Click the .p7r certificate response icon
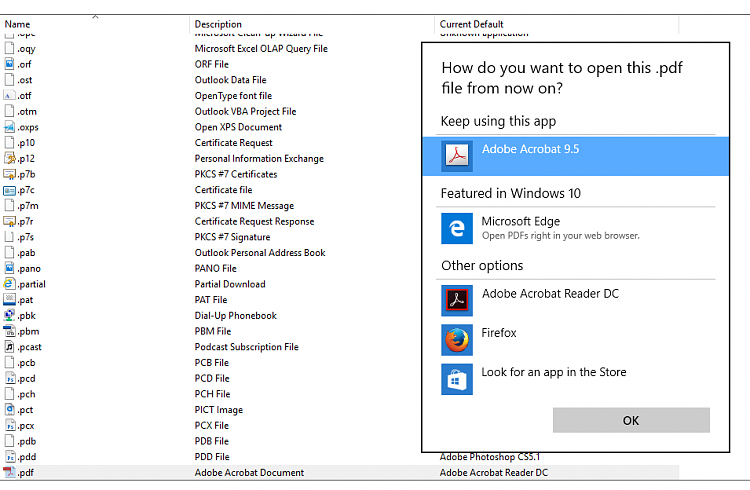The image size is (750, 490). (x=9, y=222)
